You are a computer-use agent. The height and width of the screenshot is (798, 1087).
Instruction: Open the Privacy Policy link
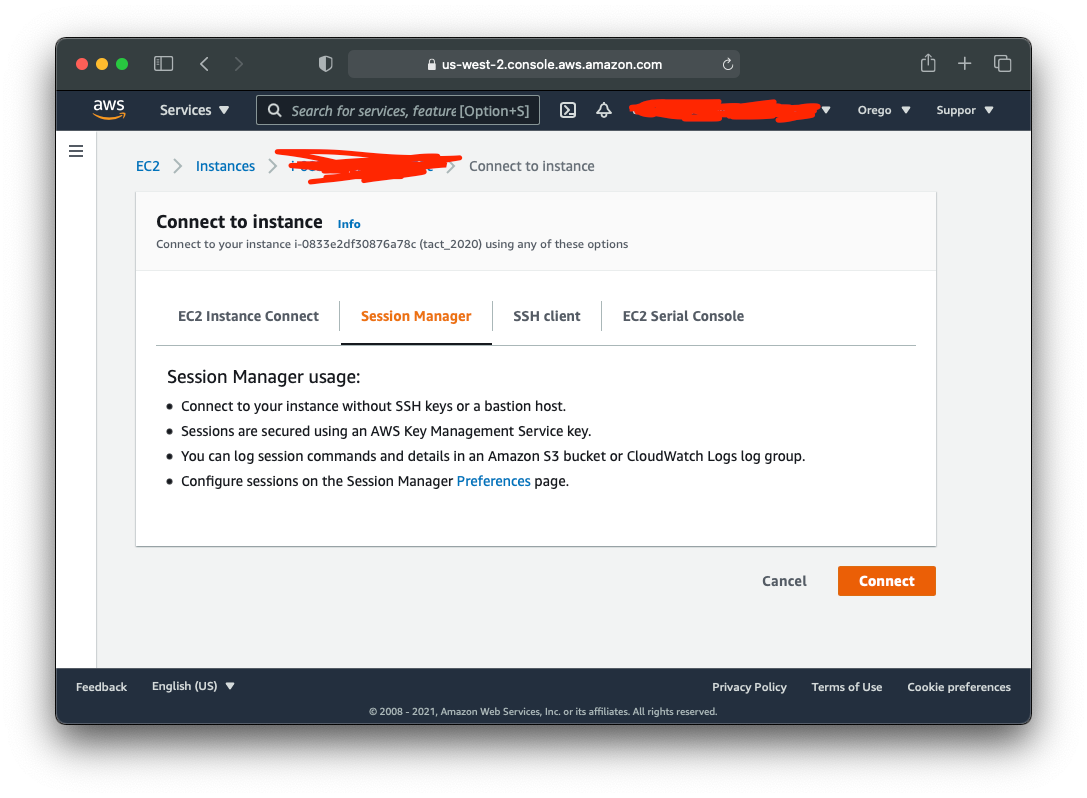tap(749, 687)
